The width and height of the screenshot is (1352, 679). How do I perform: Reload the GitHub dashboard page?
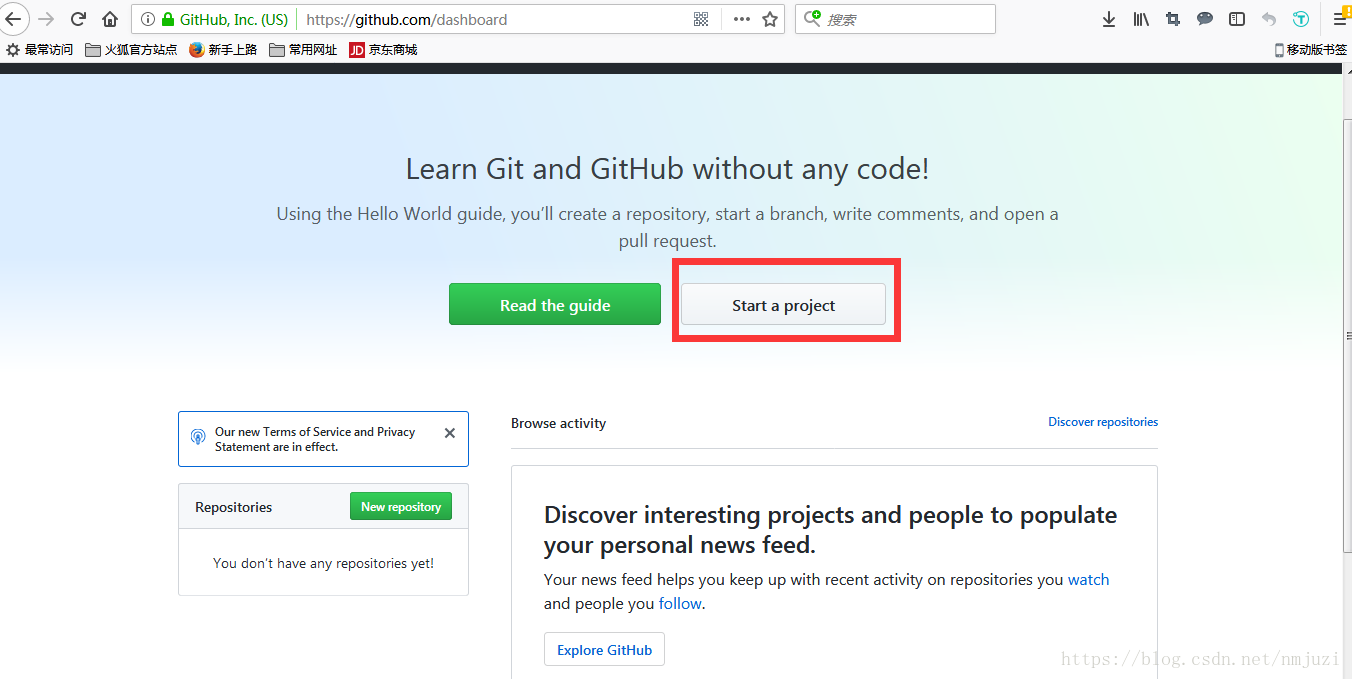78,19
